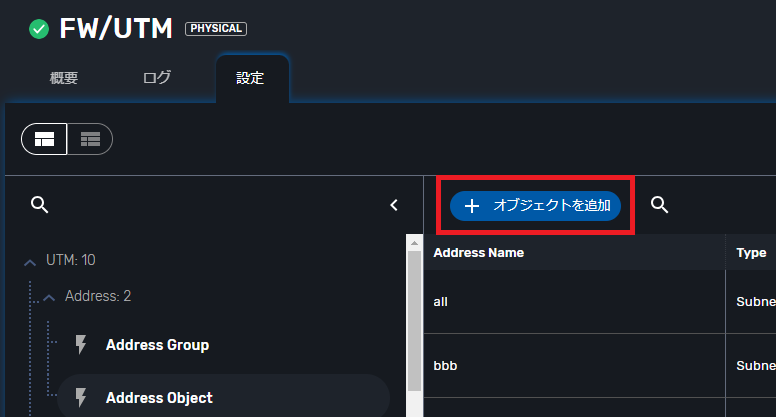Click the PHYSICAL badge
776x417 pixels.
point(216,29)
